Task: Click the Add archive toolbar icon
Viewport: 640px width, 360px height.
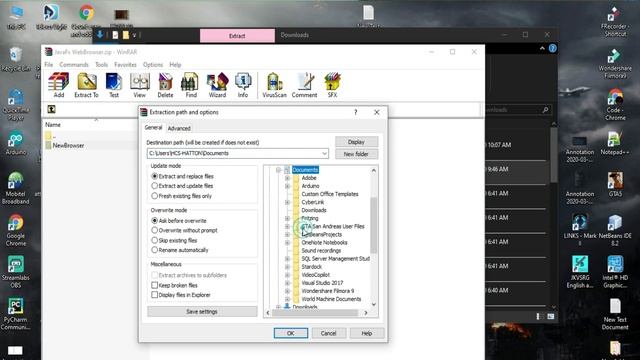Action: 59,85
